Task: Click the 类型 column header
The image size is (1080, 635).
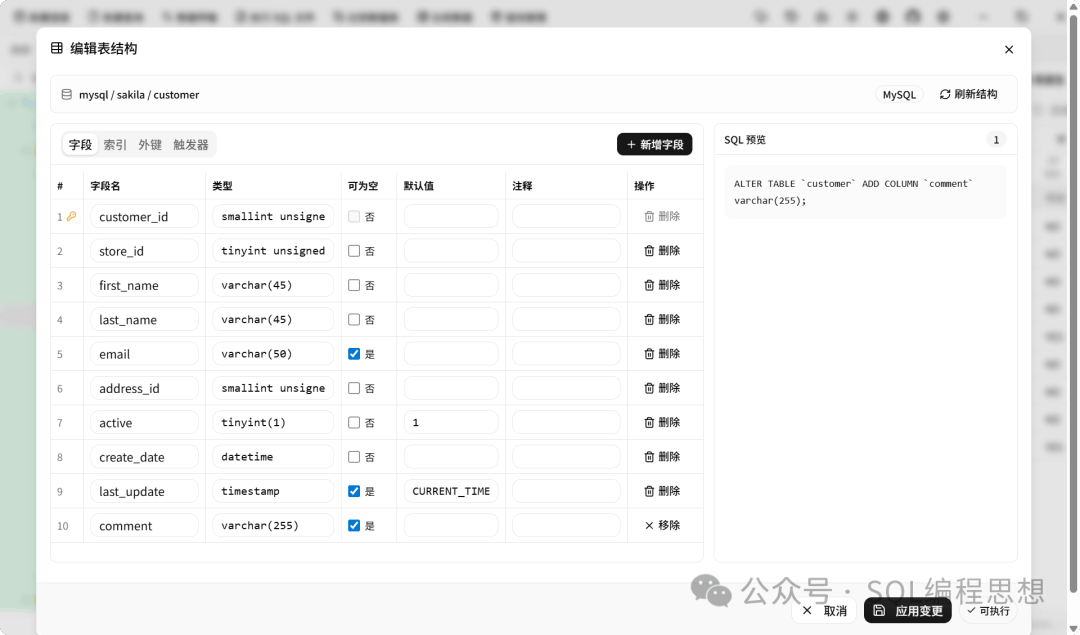Action: 222,186
